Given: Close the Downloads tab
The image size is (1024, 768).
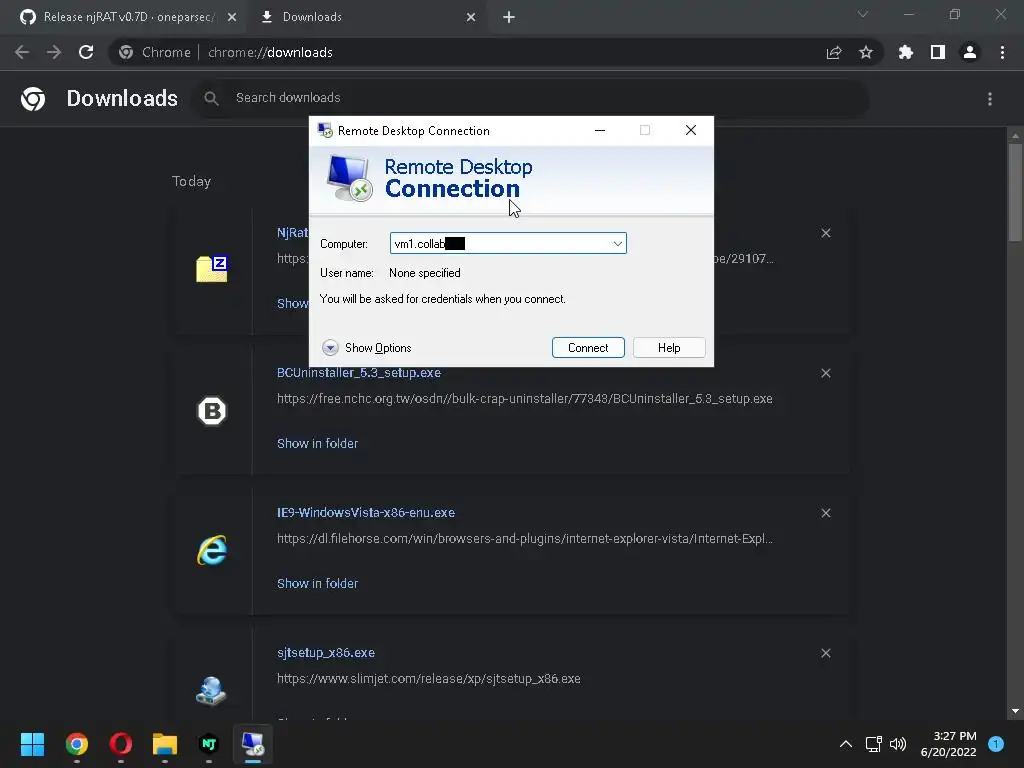Looking at the screenshot, I should click(471, 17).
